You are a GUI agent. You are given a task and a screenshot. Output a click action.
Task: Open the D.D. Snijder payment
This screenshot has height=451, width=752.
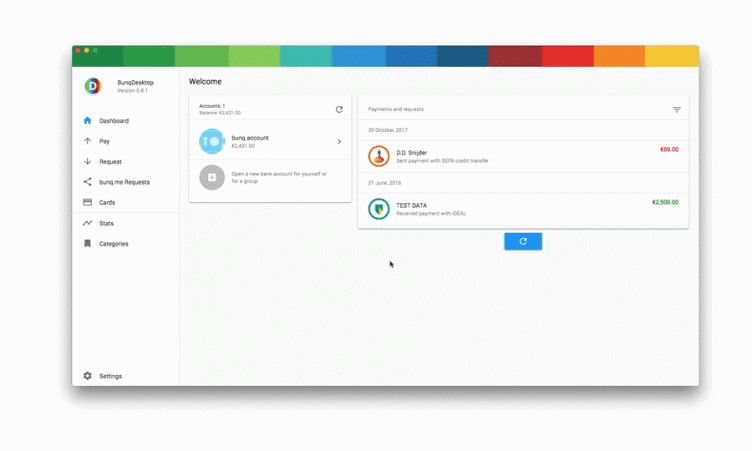(520, 156)
